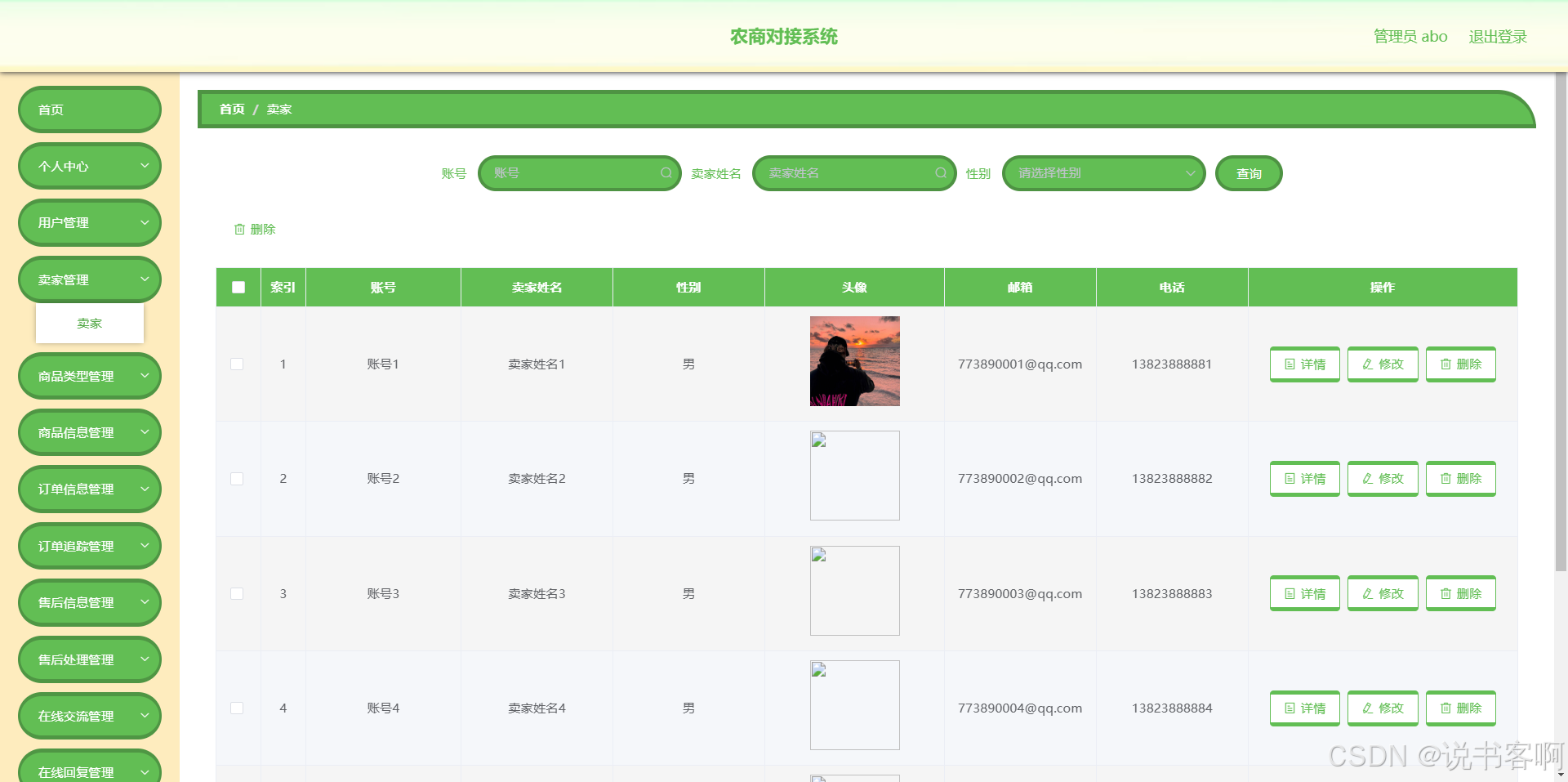Click email 773890001@qq.com cell
Screen dimensions: 1568x782
[1020, 364]
